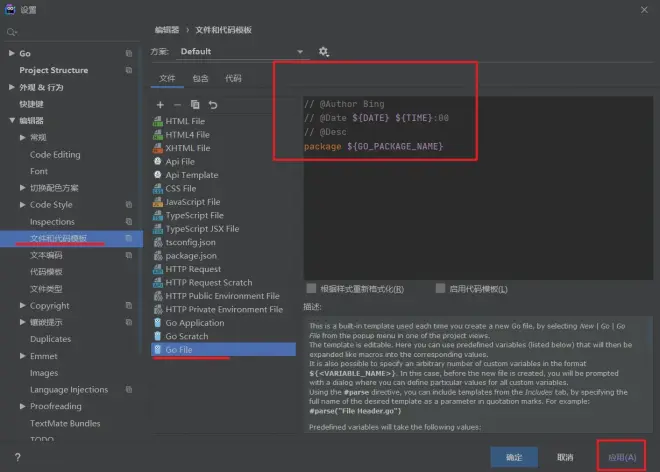The width and height of the screenshot is (660, 472).
Task: Open the 代码模板 settings page
Action: [46, 272]
